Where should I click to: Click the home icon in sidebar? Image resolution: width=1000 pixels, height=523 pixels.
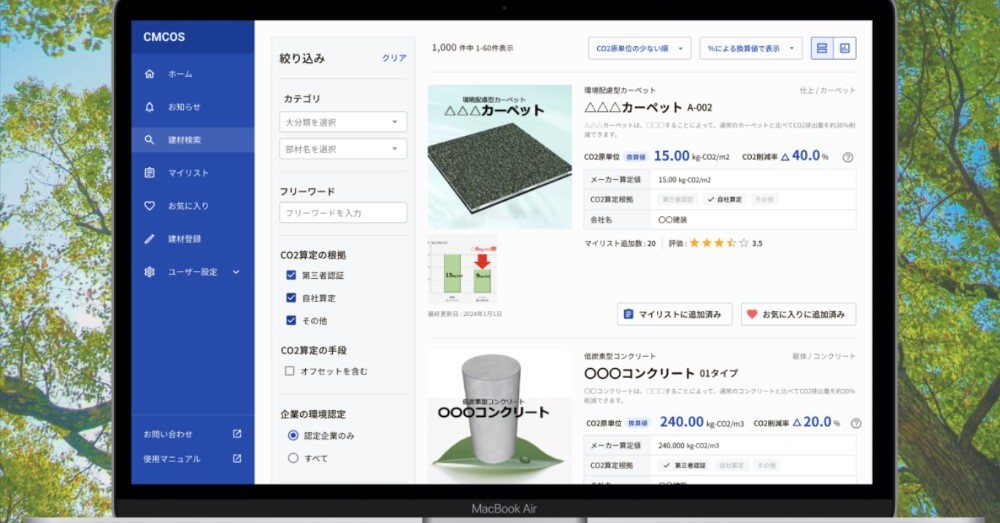point(149,74)
